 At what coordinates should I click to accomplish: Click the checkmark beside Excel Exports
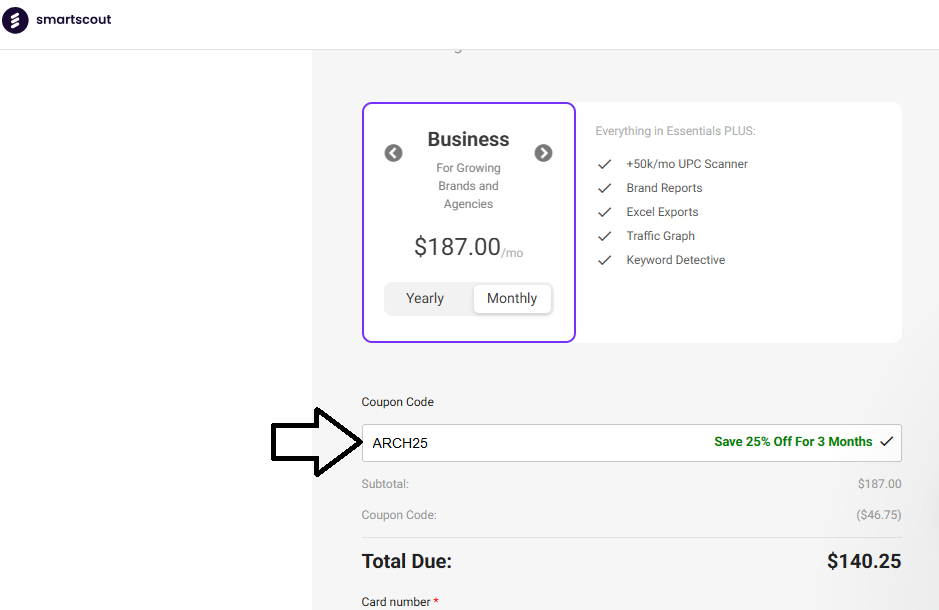point(605,212)
